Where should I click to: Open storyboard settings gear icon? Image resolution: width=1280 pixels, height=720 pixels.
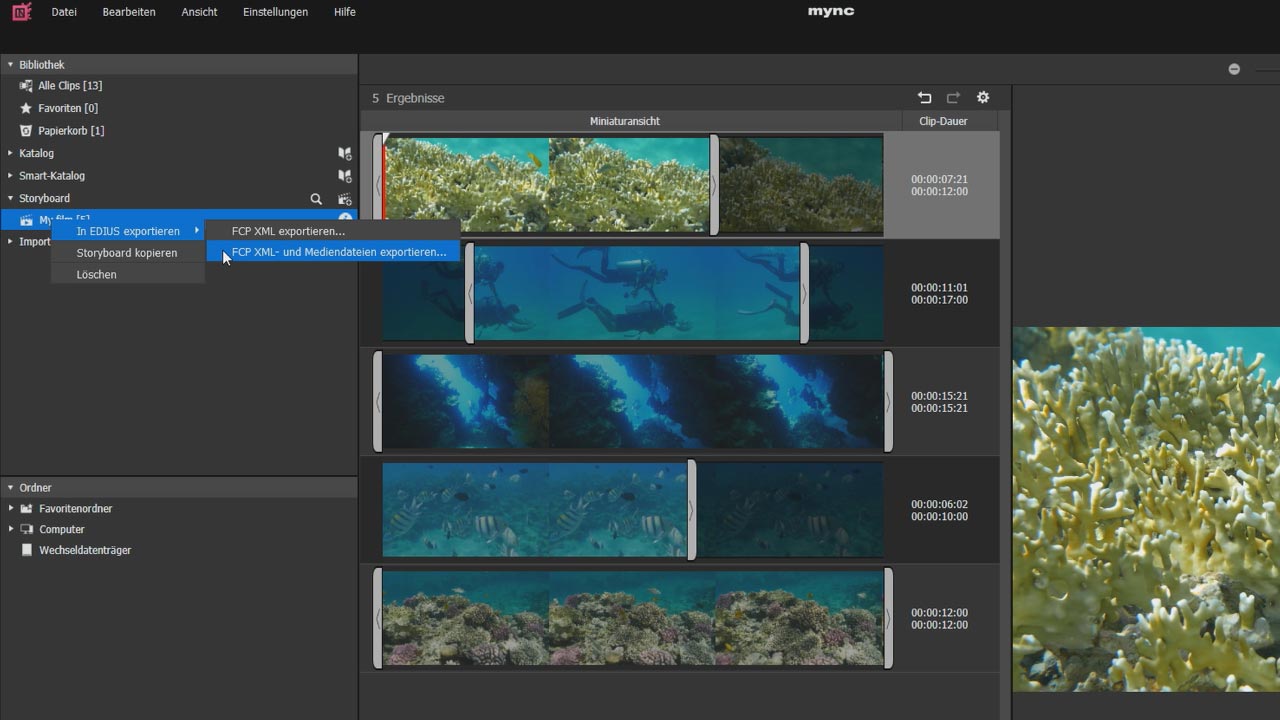pyautogui.click(x=983, y=98)
